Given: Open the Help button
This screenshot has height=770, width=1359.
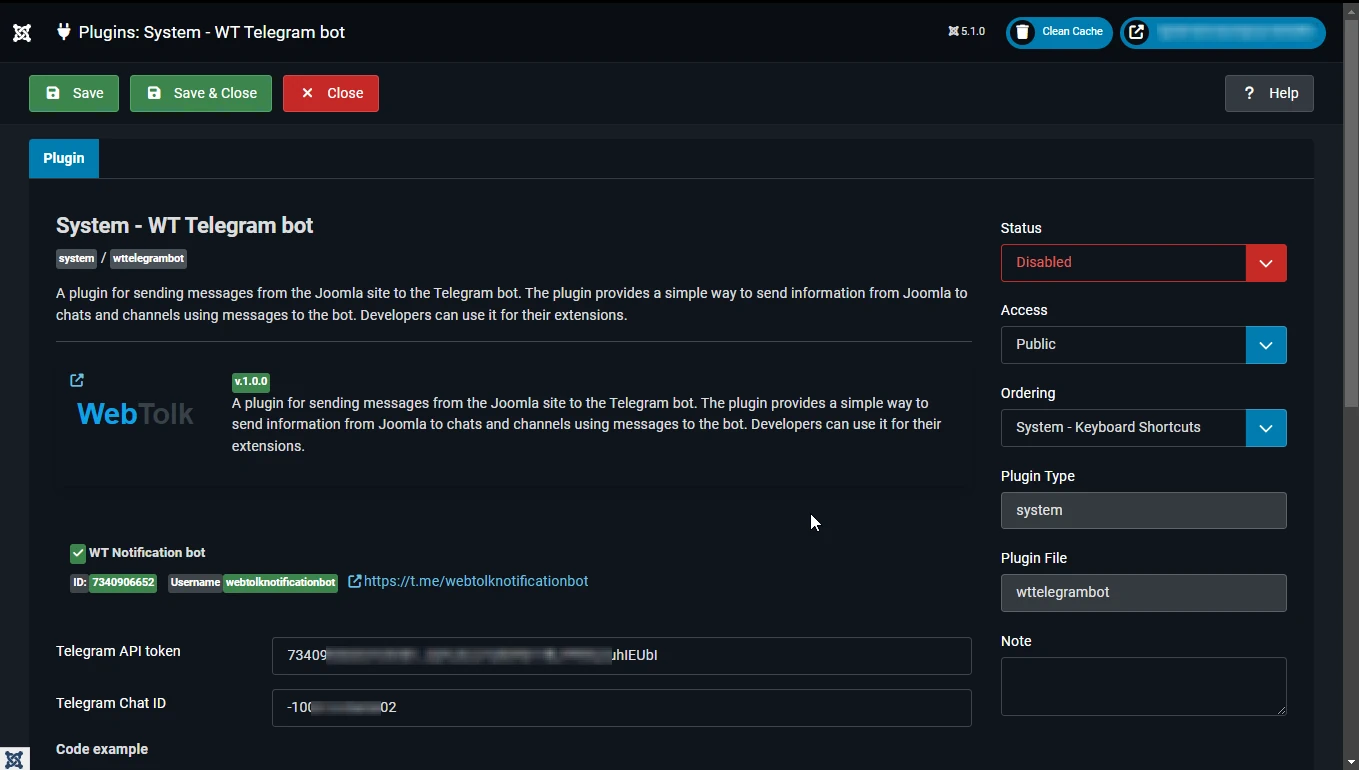Looking at the screenshot, I should pos(1269,93).
